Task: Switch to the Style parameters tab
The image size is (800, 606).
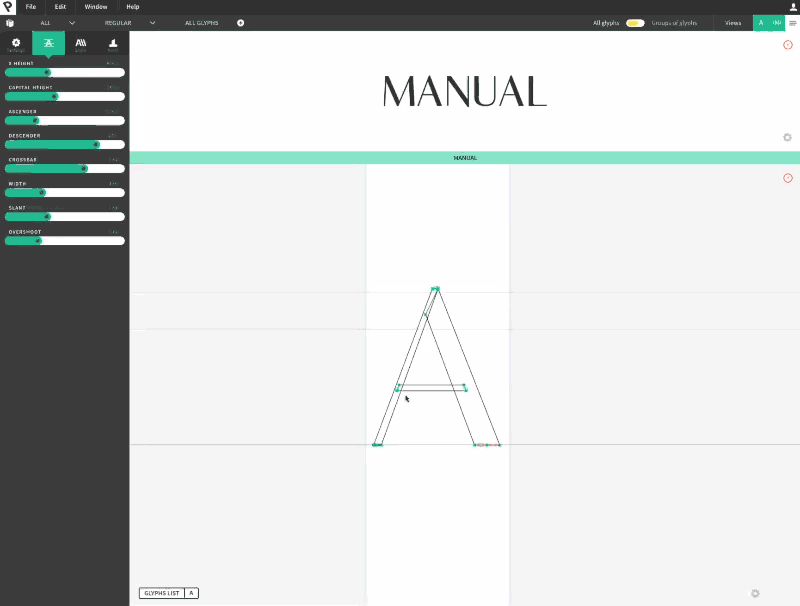Action: [81, 44]
